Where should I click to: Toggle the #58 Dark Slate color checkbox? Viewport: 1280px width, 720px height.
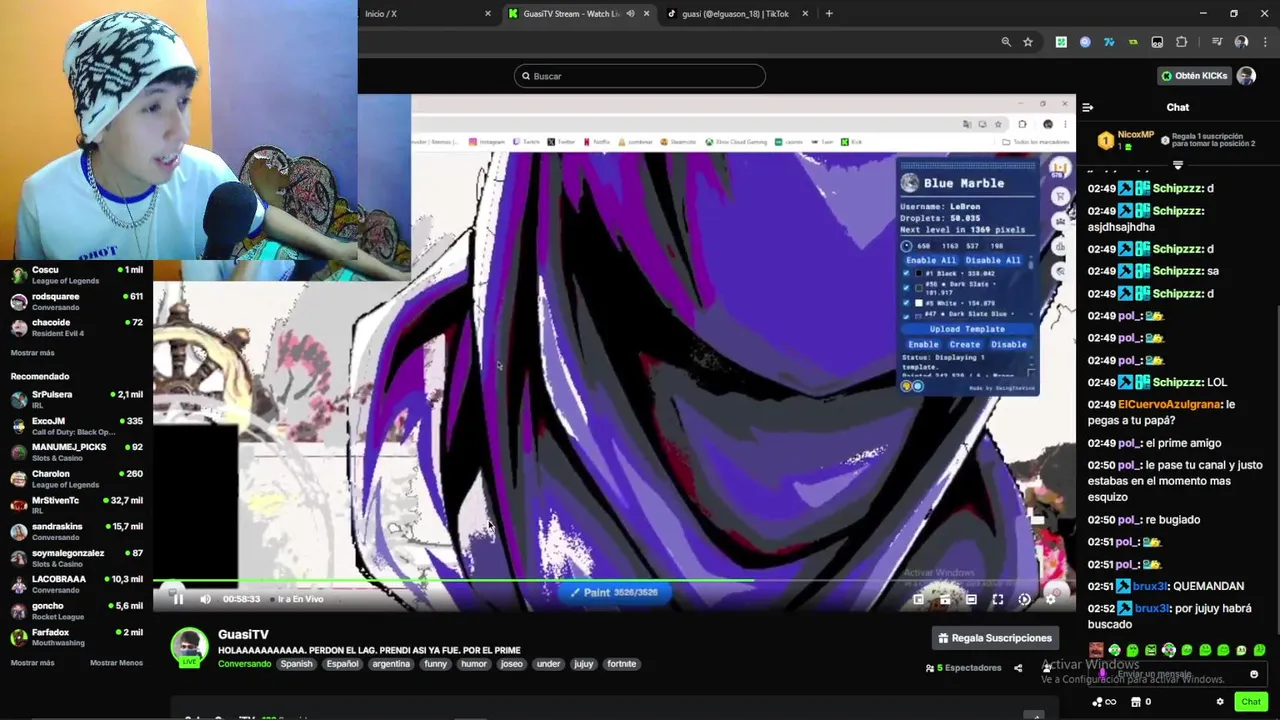click(x=907, y=287)
